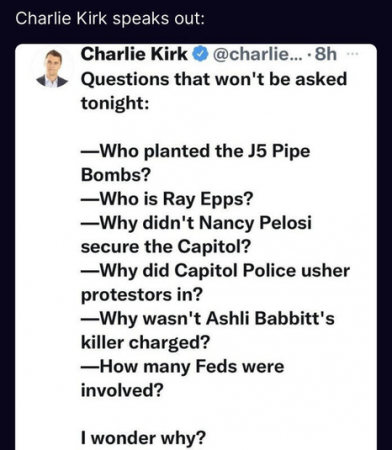
Task: Select the "Who is Ray Epps?" line
Action: (x=167, y=200)
